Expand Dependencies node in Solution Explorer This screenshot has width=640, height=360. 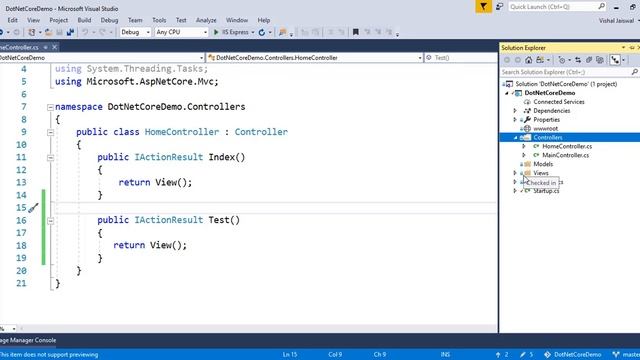point(515,111)
